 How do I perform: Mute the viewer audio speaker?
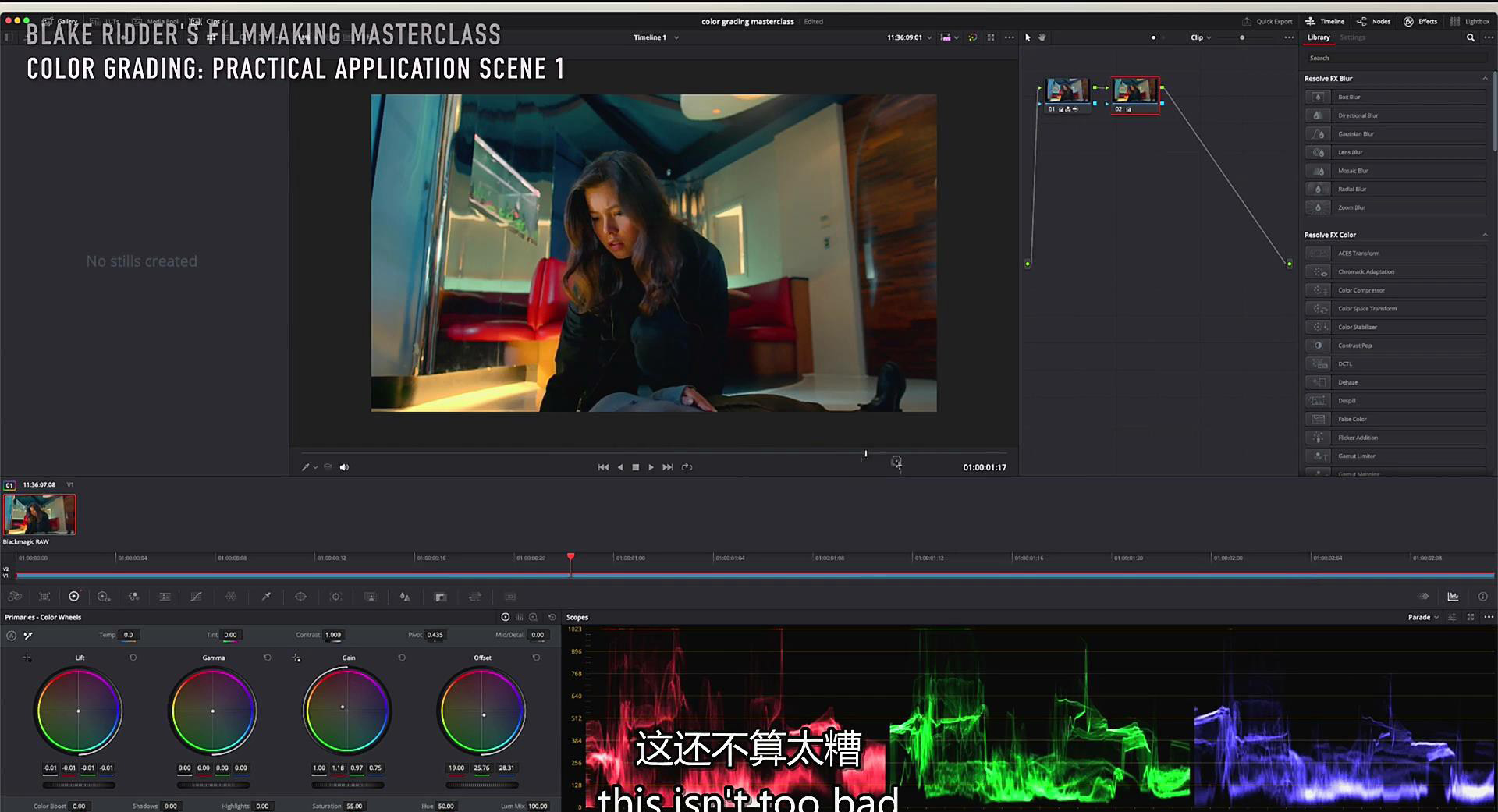point(344,467)
